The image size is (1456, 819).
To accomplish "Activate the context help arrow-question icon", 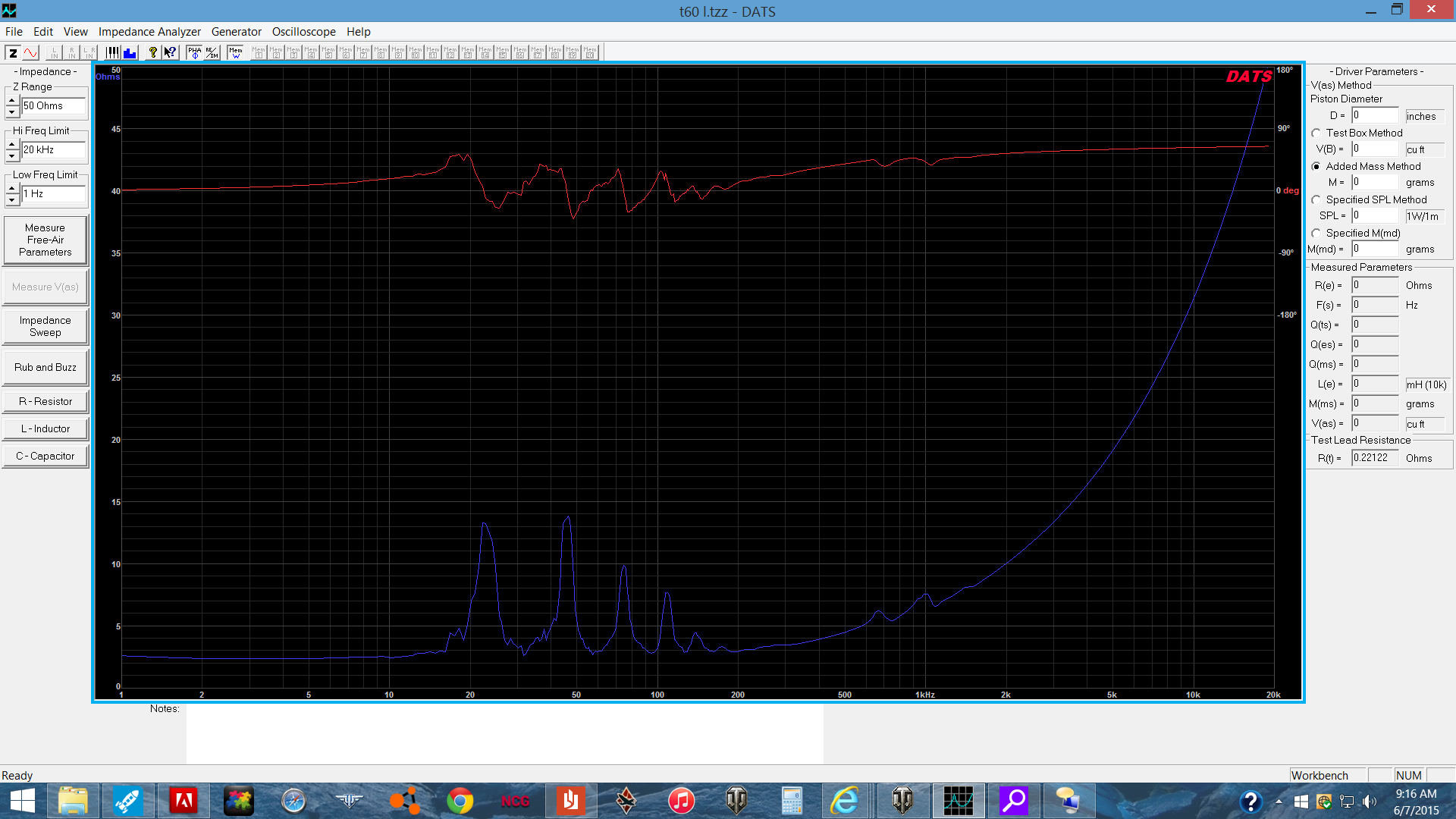I will (x=170, y=52).
